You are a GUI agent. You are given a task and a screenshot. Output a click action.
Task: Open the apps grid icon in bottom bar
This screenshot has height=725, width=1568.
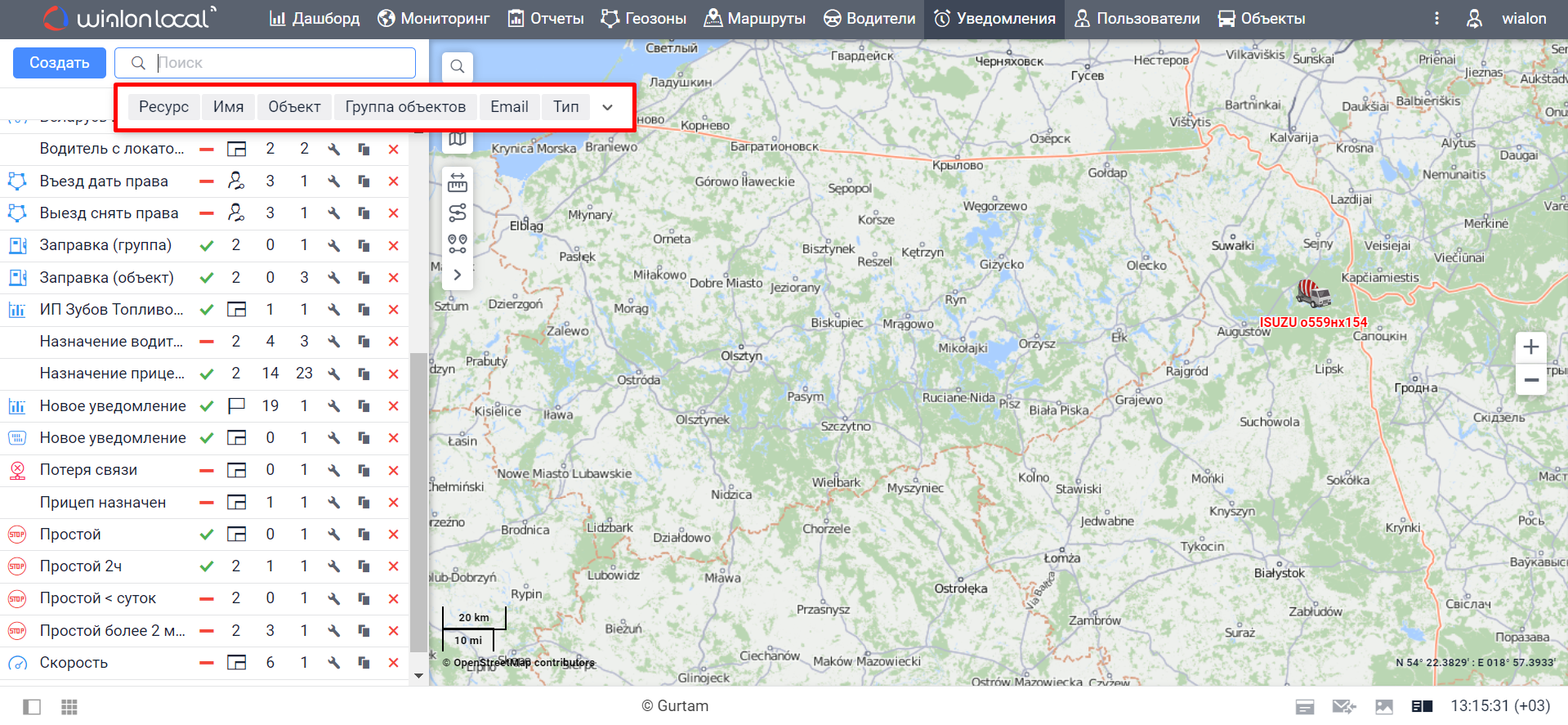click(x=69, y=707)
